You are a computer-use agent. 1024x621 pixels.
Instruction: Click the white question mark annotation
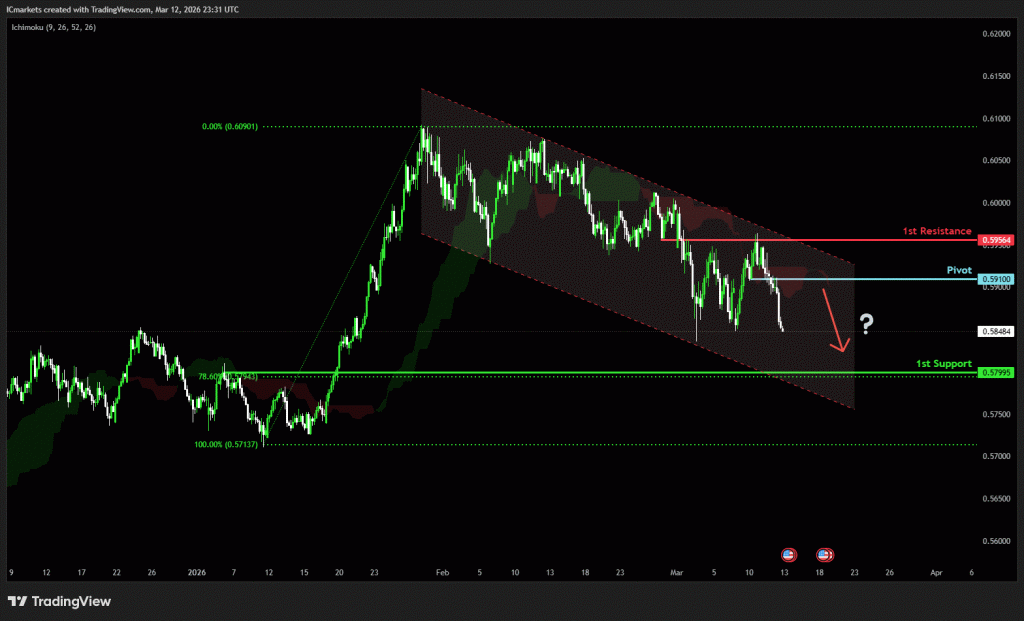[867, 323]
